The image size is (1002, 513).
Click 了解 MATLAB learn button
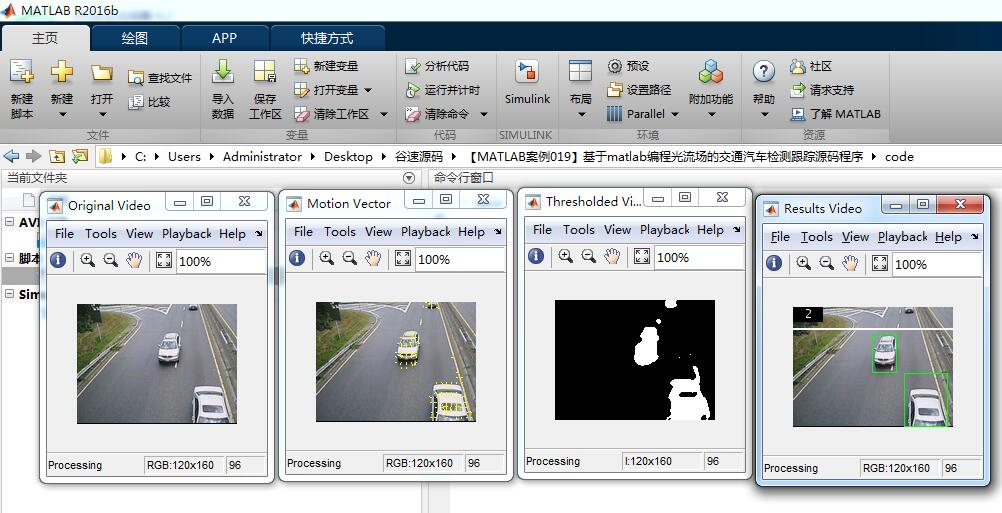(836, 114)
